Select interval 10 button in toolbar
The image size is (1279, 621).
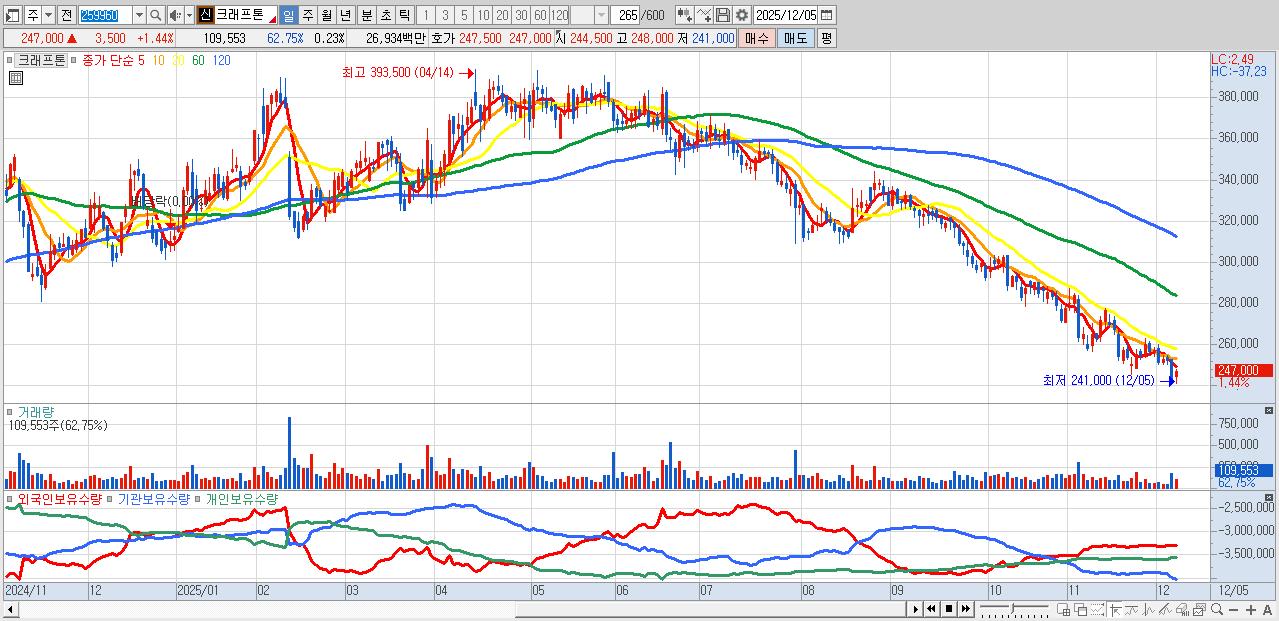(483, 15)
